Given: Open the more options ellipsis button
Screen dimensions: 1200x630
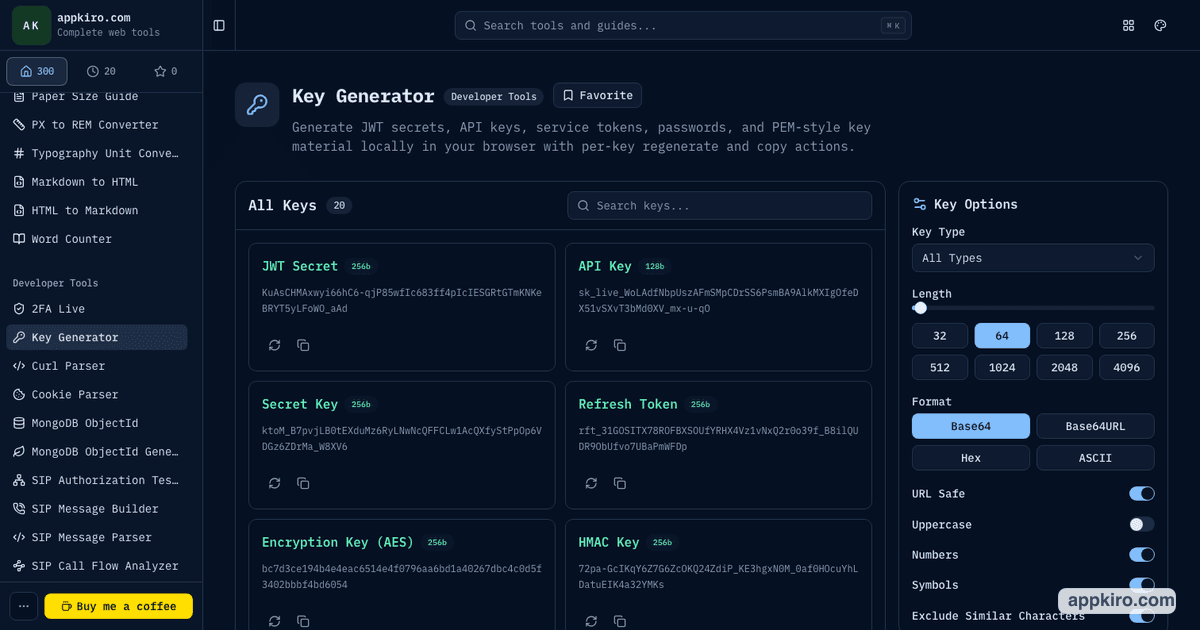Looking at the screenshot, I should pyautogui.click(x=24, y=606).
